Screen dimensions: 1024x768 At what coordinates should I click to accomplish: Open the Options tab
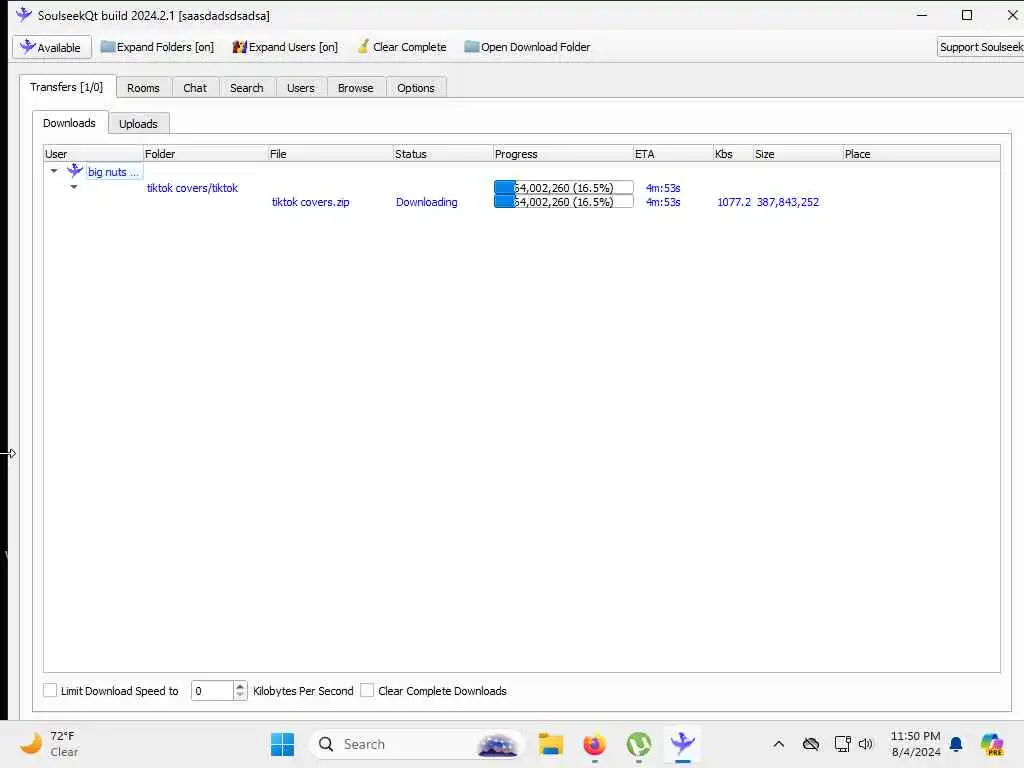[x=415, y=88]
